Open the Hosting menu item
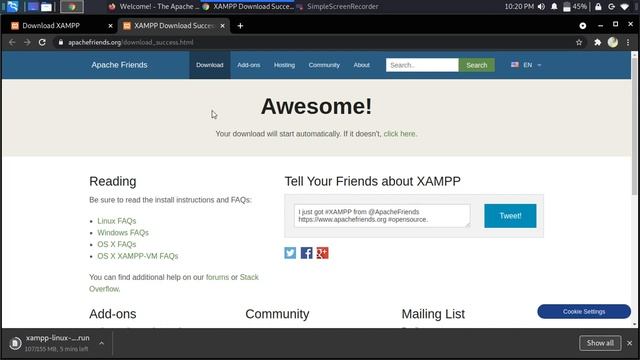Viewport: 640px width, 360px height. pos(284,65)
